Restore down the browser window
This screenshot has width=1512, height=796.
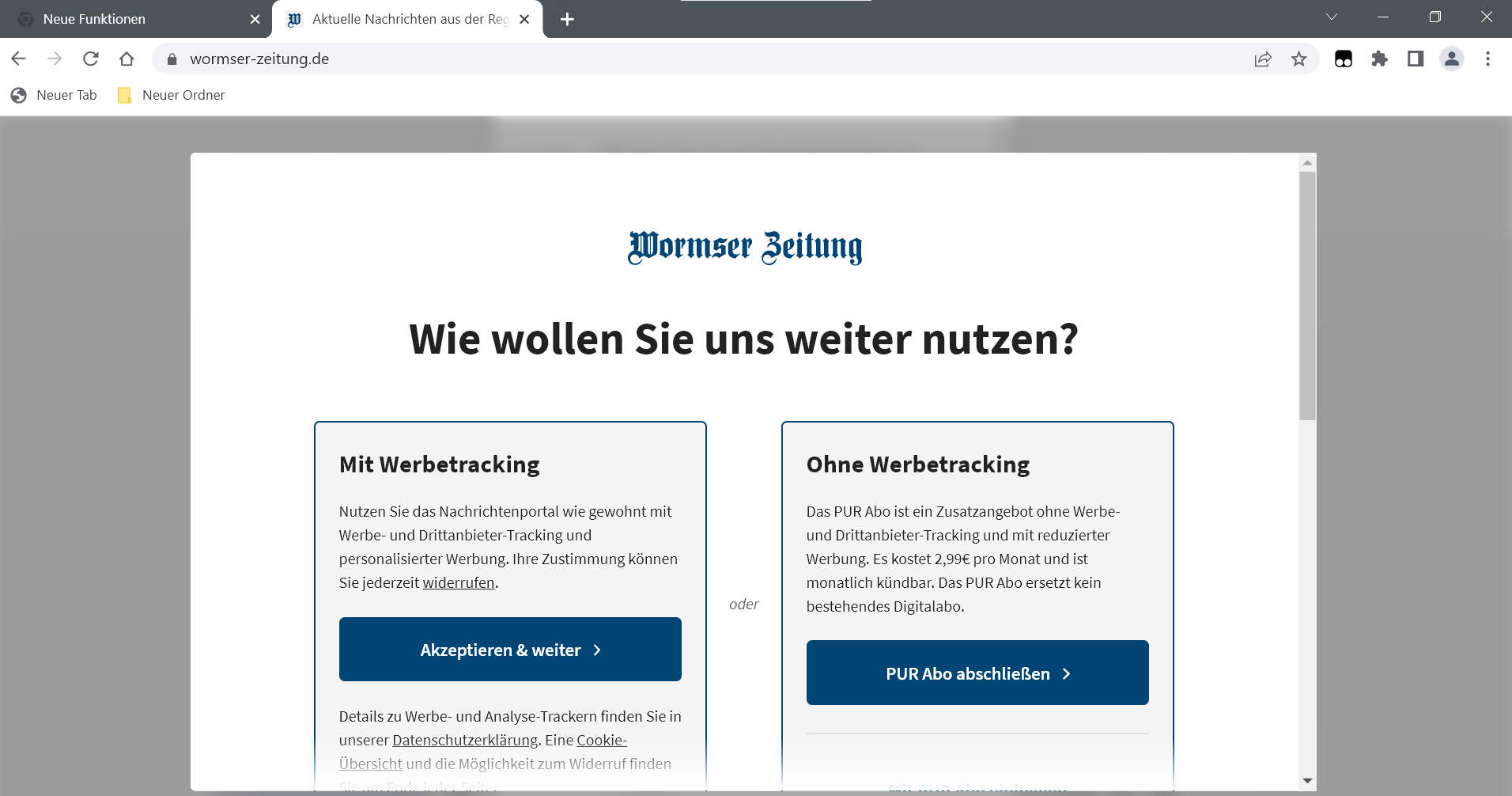pyautogui.click(x=1435, y=17)
